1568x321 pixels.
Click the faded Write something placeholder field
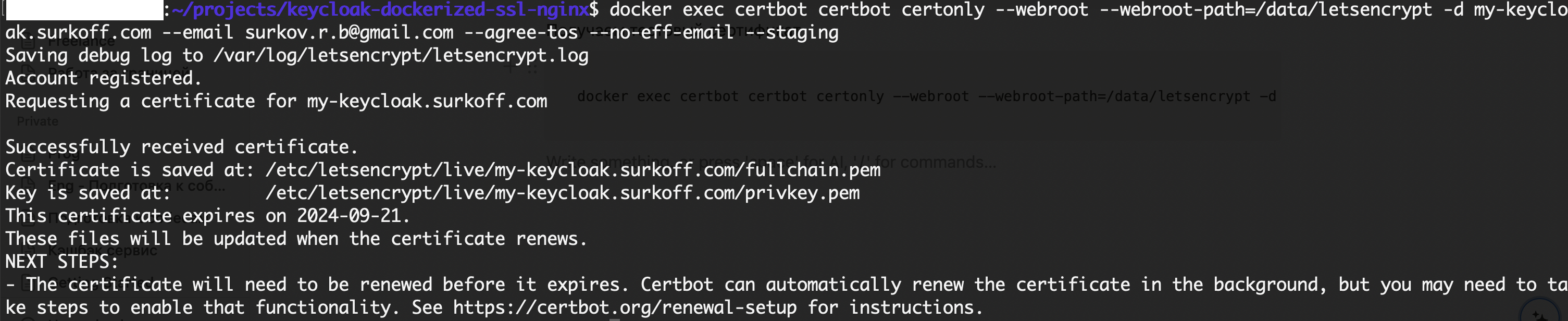(x=770, y=162)
